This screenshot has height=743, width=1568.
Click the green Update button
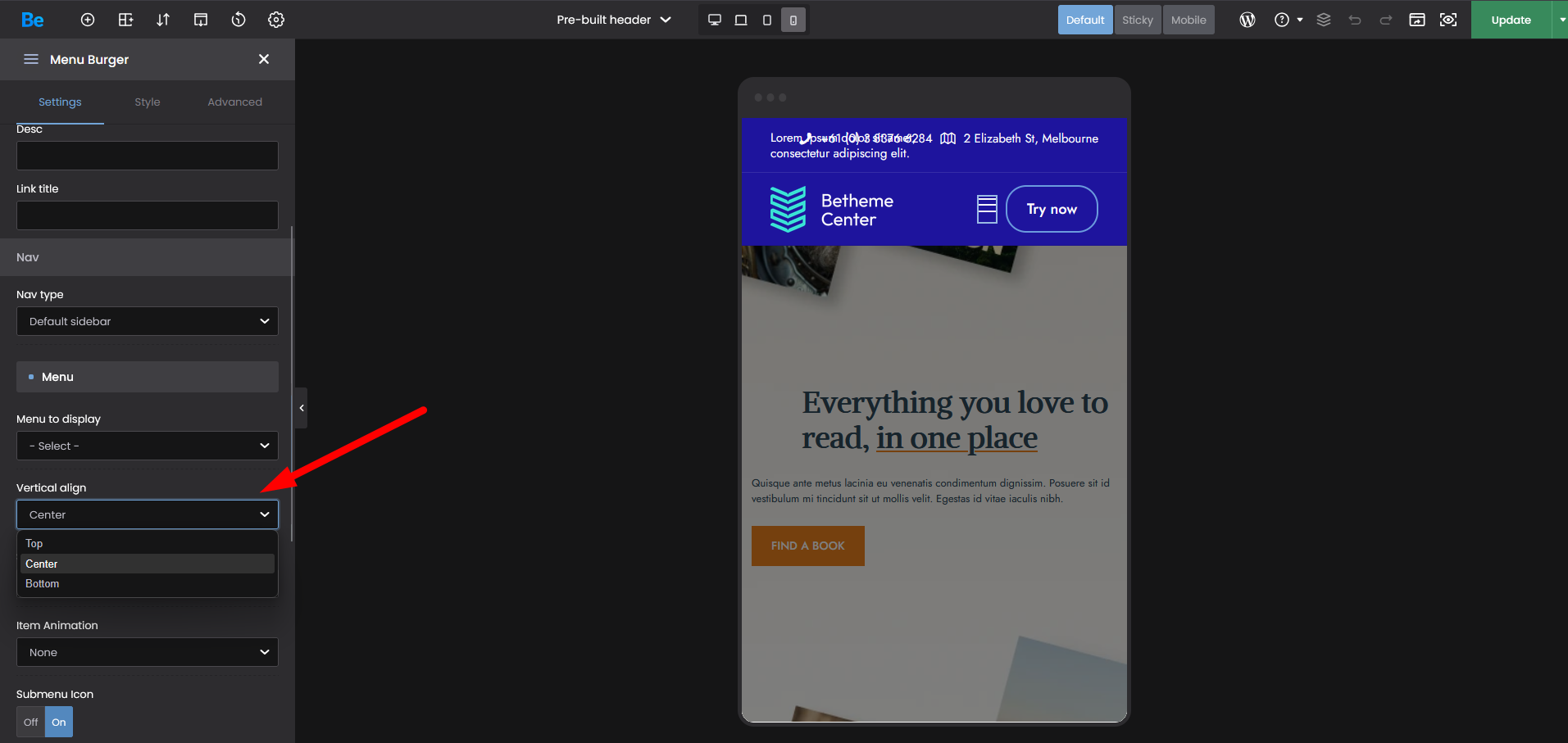[x=1511, y=20]
